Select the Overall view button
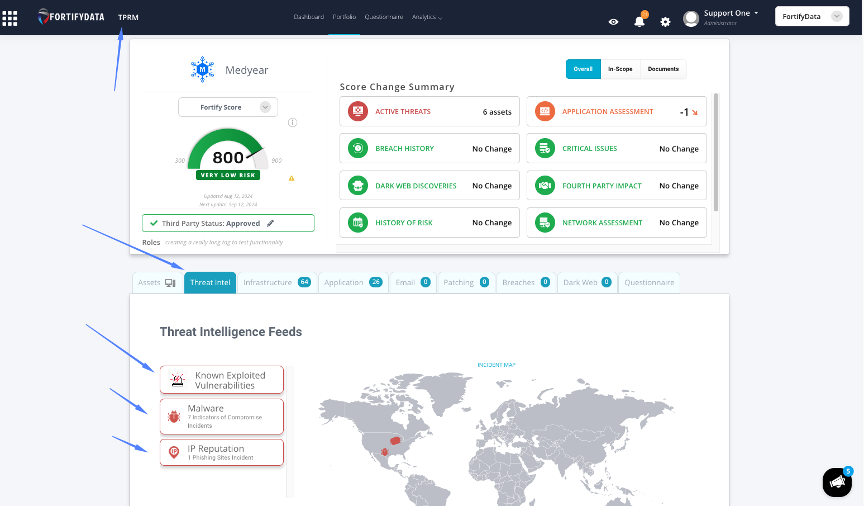864x506 pixels. 583,69
